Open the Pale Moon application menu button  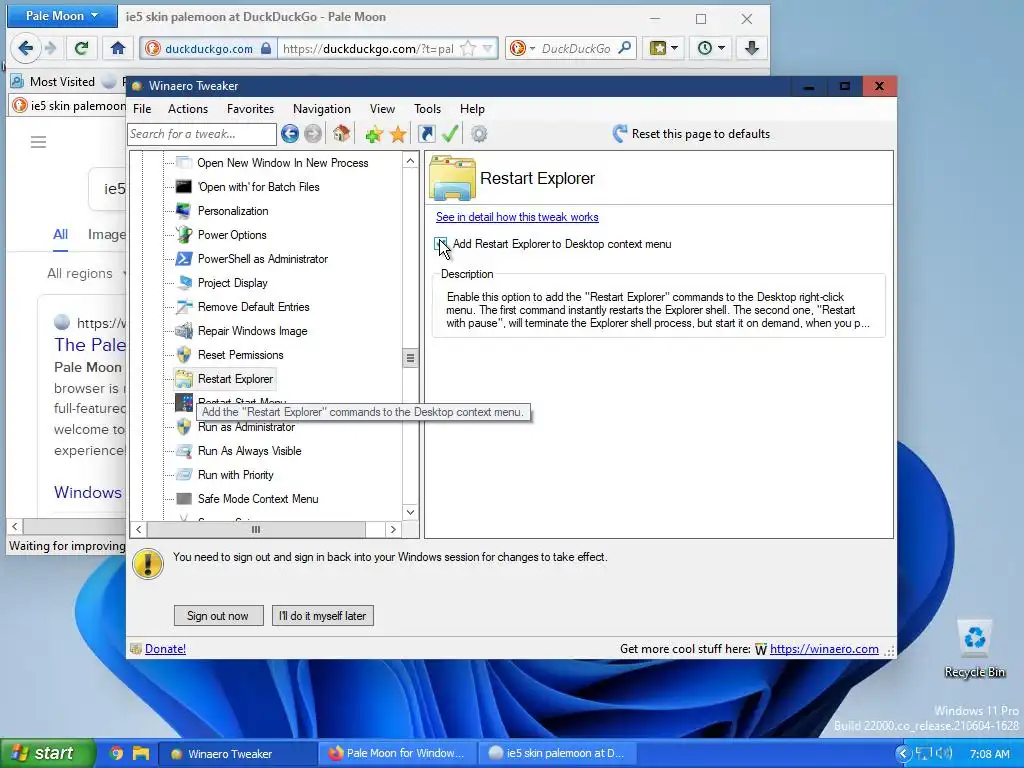[x=62, y=16]
